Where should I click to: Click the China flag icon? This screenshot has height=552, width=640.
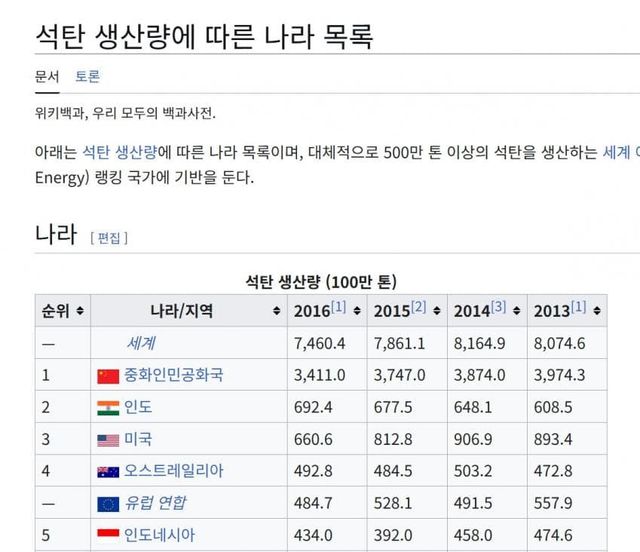point(108,376)
